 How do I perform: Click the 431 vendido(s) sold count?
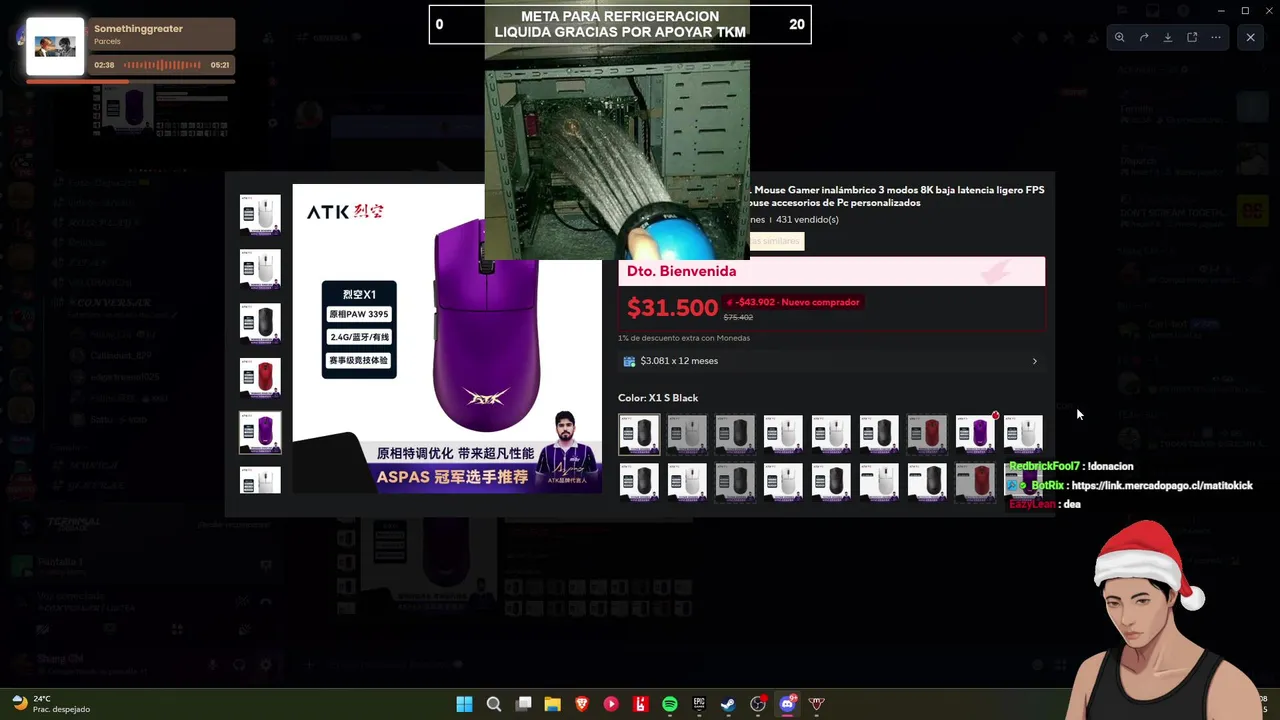click(x=807, y=220)
